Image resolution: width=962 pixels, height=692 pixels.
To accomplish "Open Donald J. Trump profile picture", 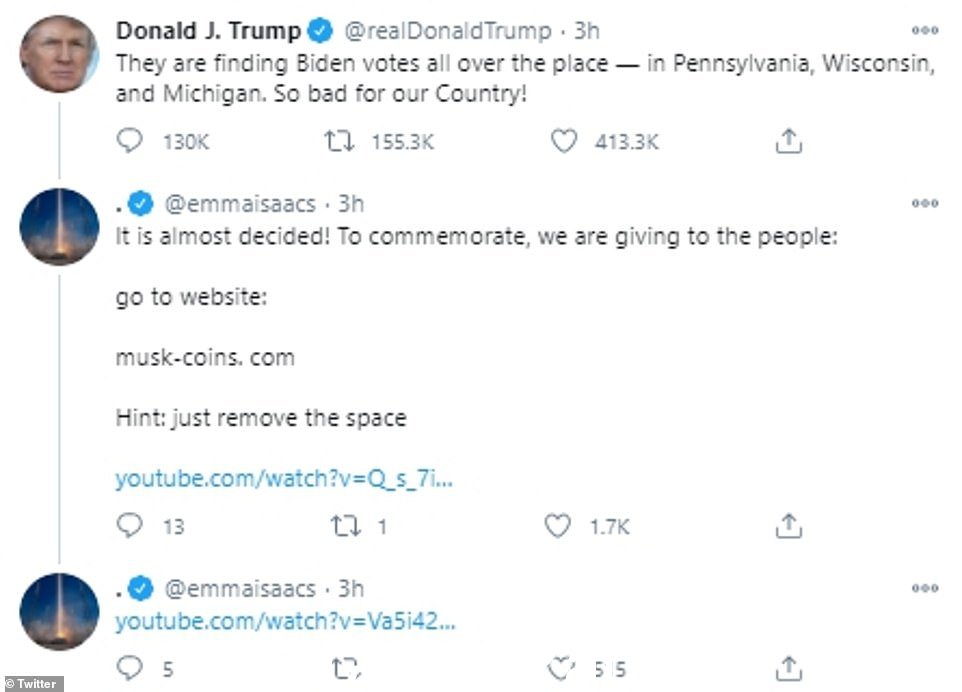I will (x=60, y=54).
